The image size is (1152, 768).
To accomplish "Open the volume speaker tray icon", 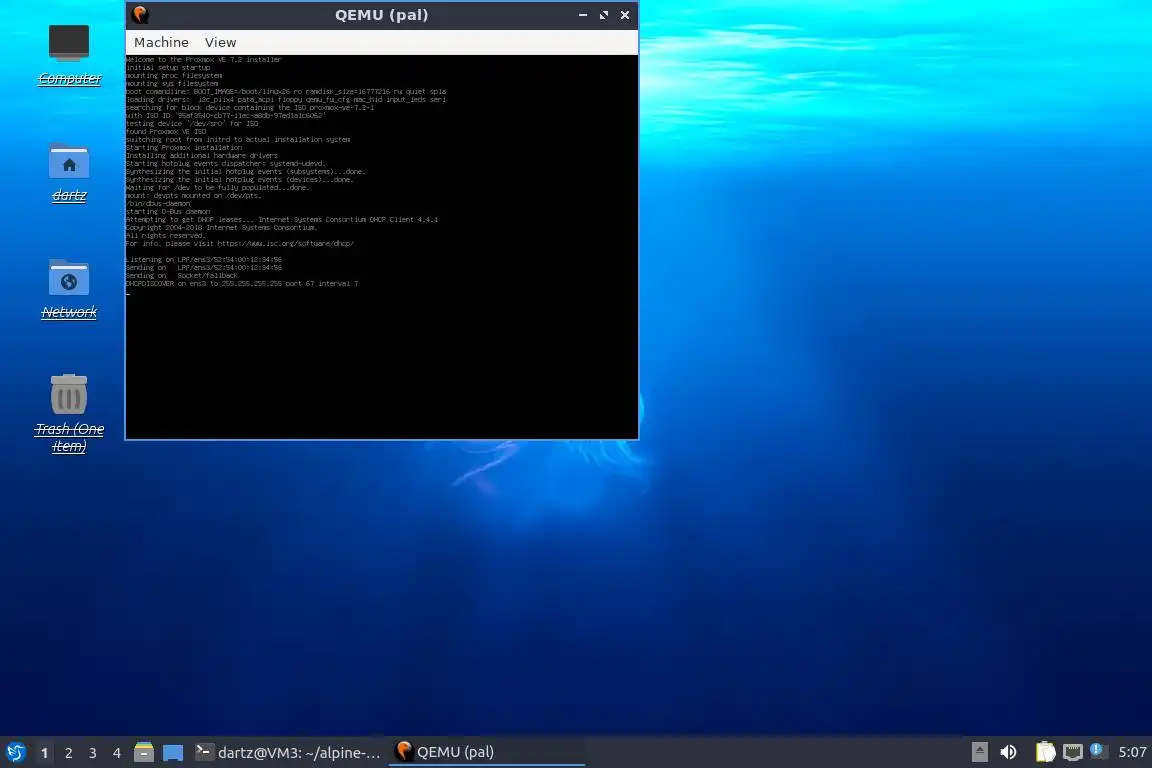I will (x=1009, y=752).
